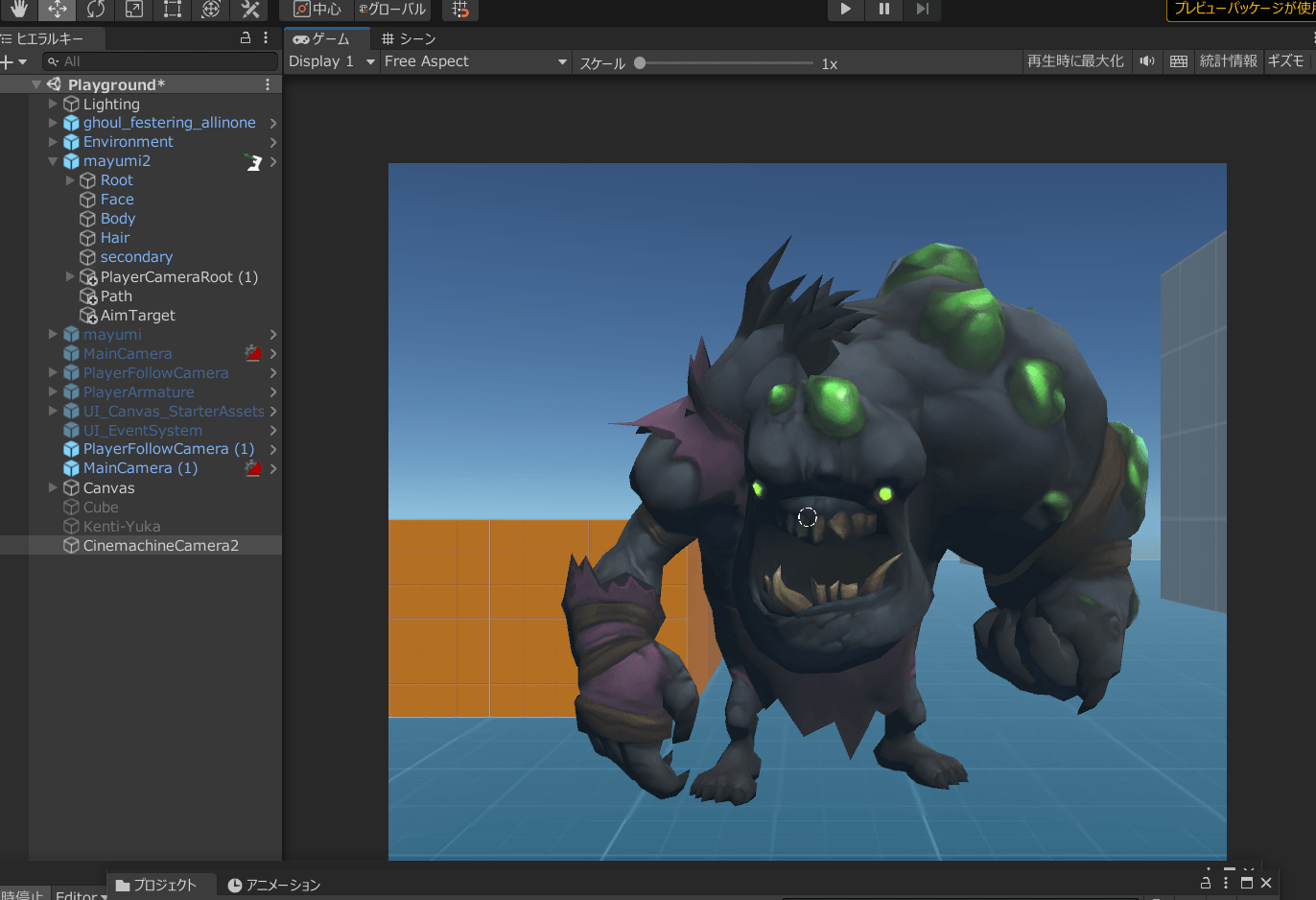Open the custom editor tools icon
Screen dimensions: 1316x900
click(250, 10)
